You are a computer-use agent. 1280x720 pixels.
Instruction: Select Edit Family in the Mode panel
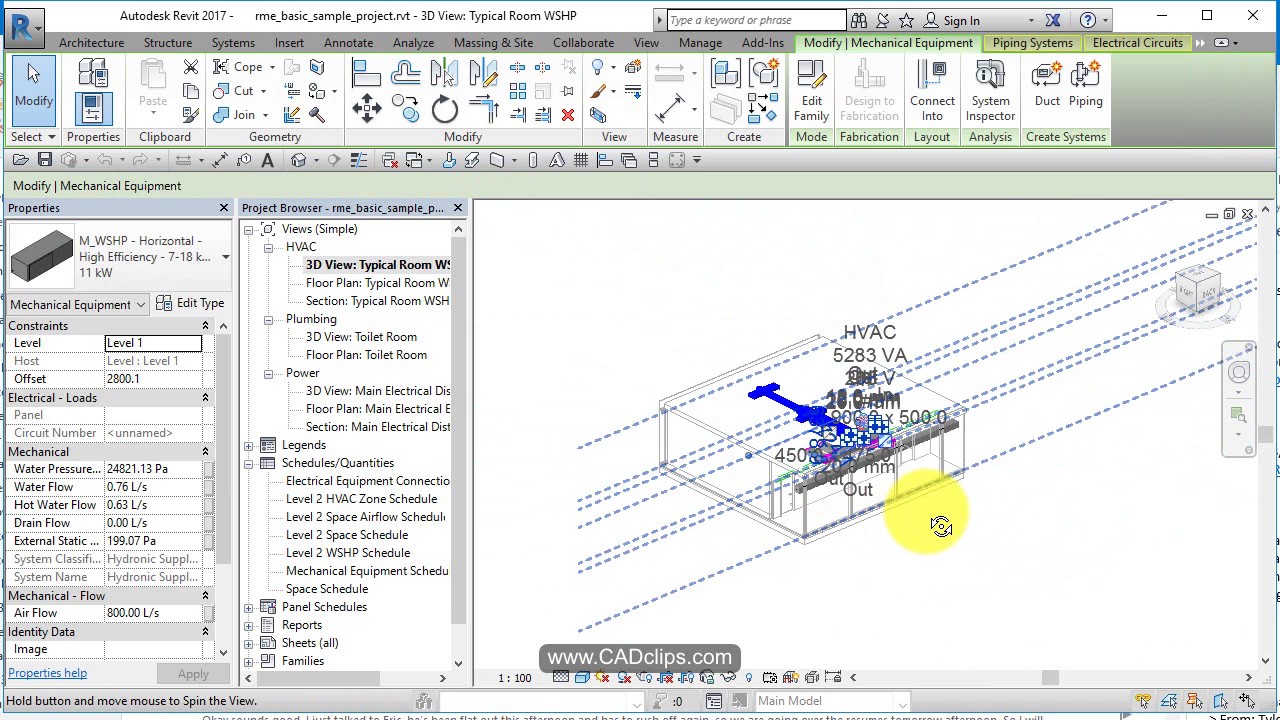click(811, 90)
